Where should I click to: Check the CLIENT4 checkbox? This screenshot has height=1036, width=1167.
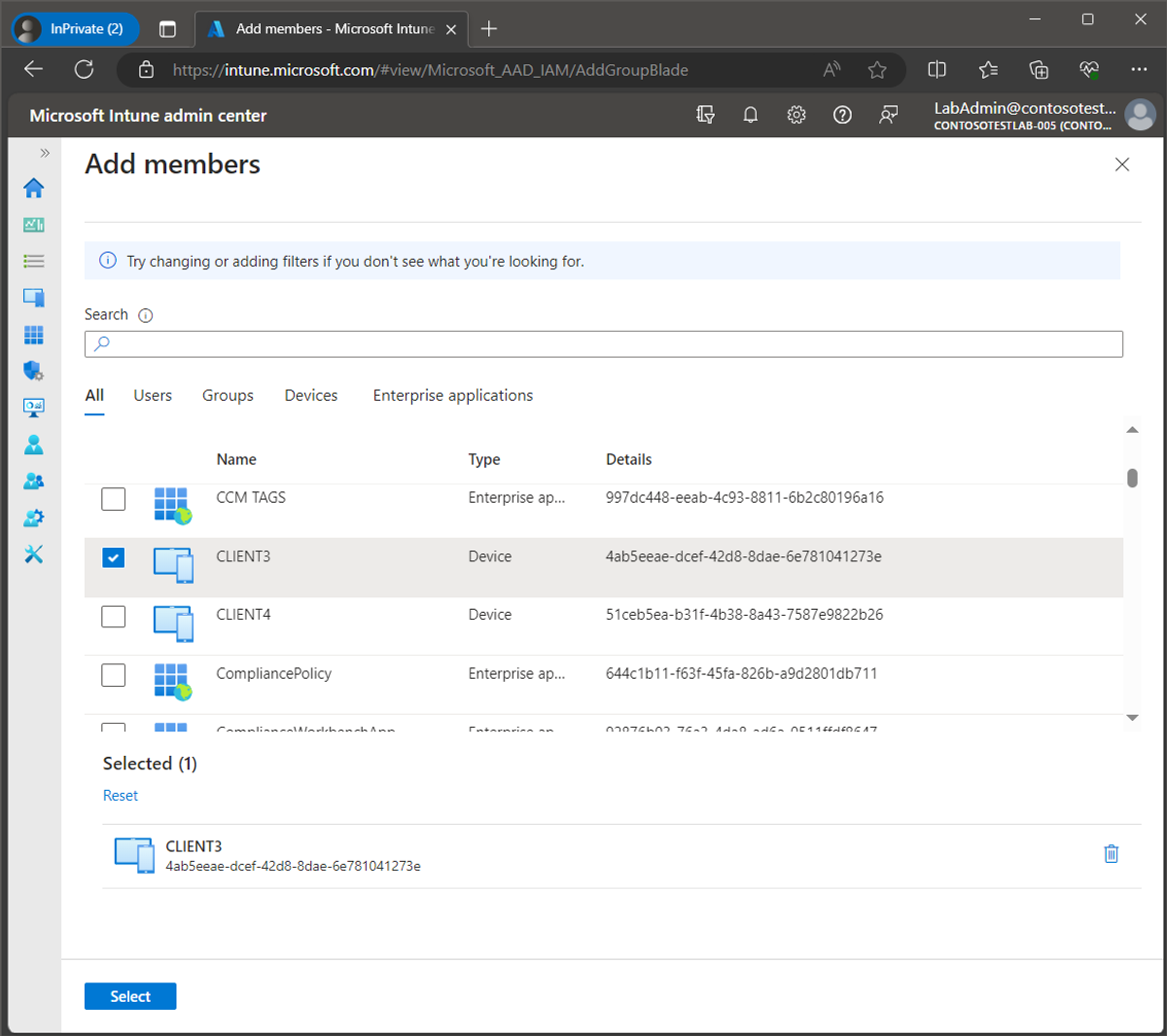(x=114, y=616)
